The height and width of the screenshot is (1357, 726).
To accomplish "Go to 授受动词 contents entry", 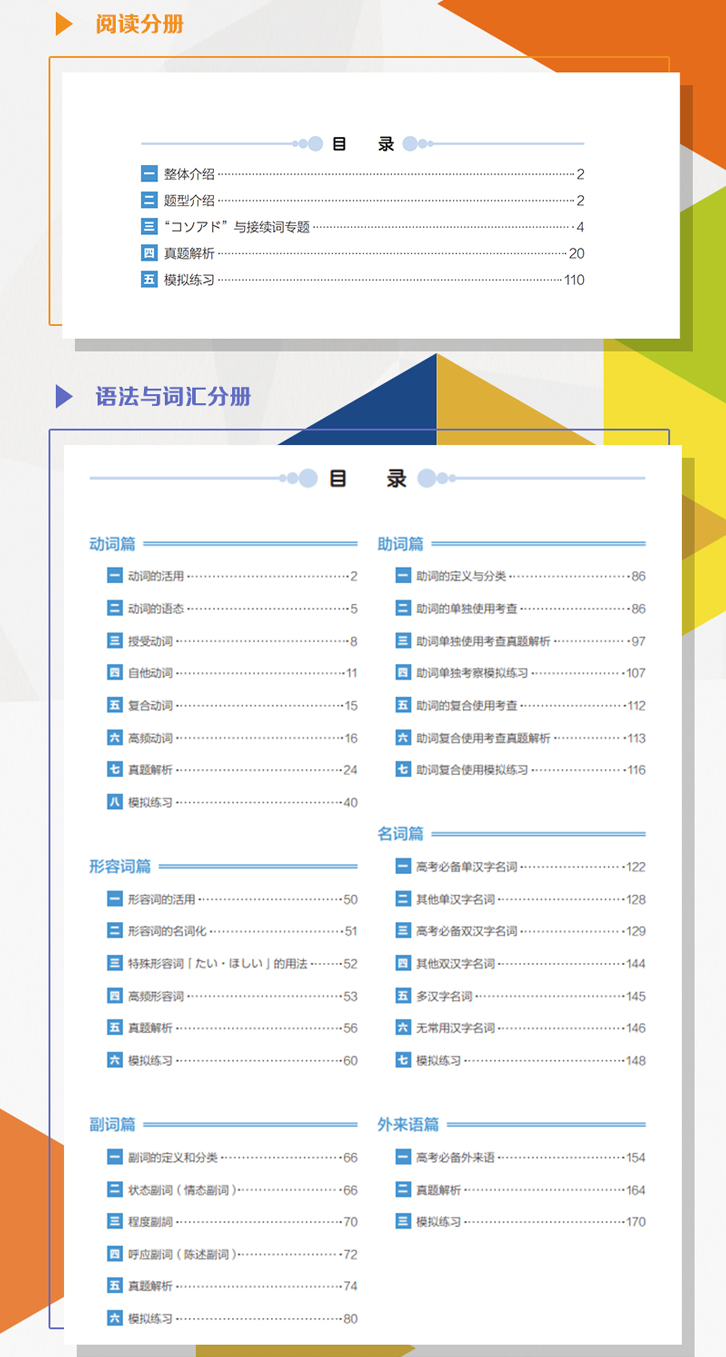I will (150, 641).
